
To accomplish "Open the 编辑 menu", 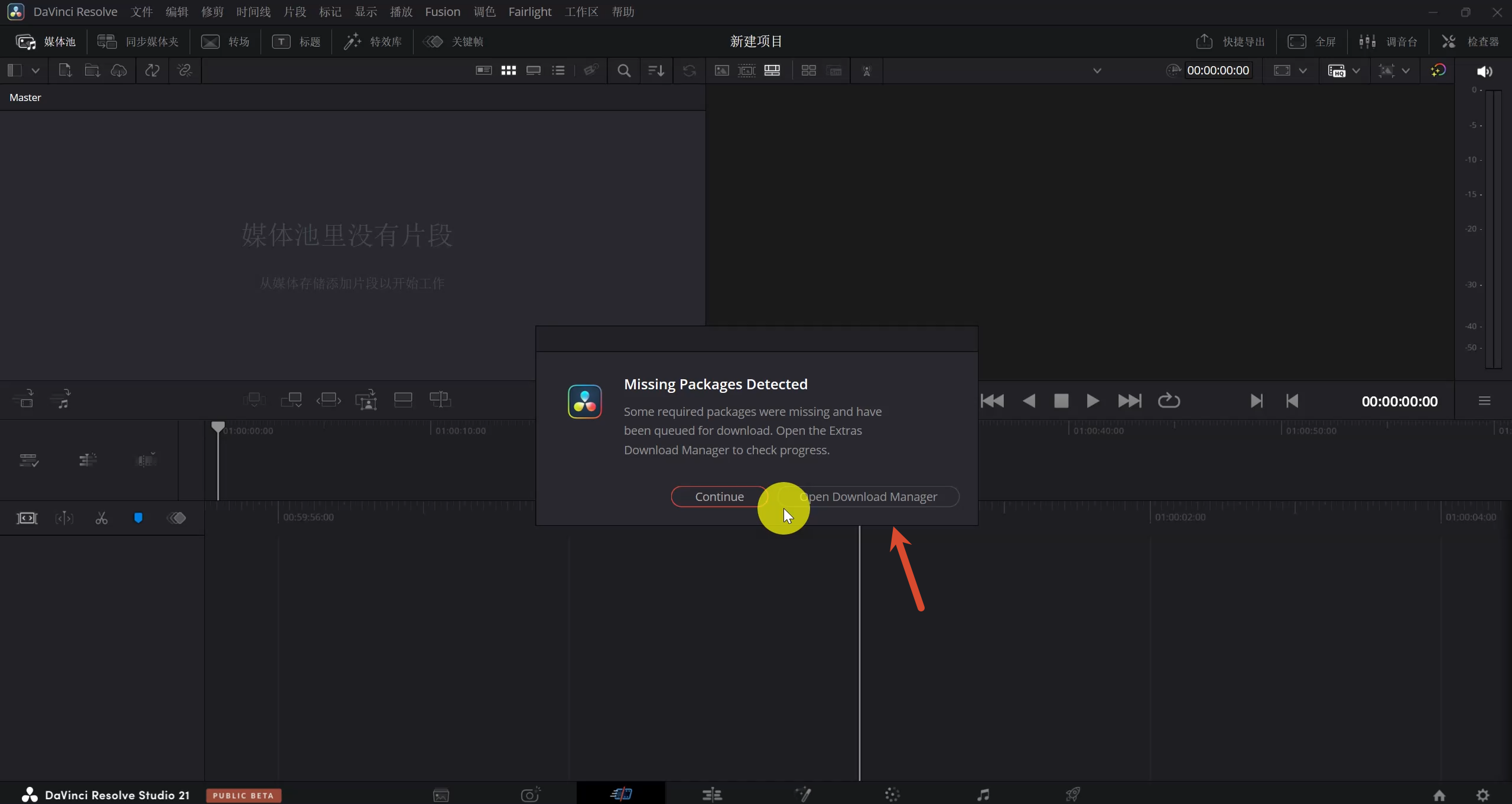I will (x=177, y=12).
